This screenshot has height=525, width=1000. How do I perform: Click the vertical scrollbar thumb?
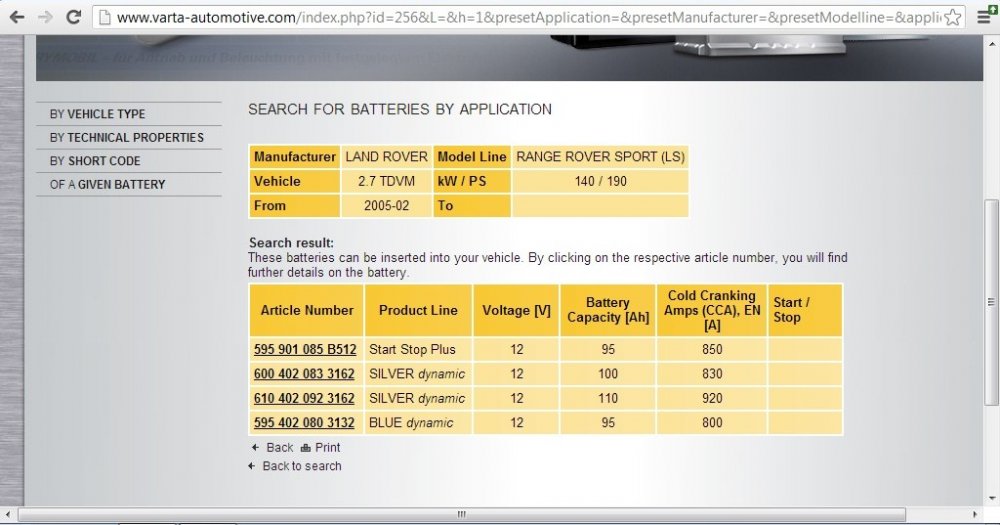click(x=990, y=302)
